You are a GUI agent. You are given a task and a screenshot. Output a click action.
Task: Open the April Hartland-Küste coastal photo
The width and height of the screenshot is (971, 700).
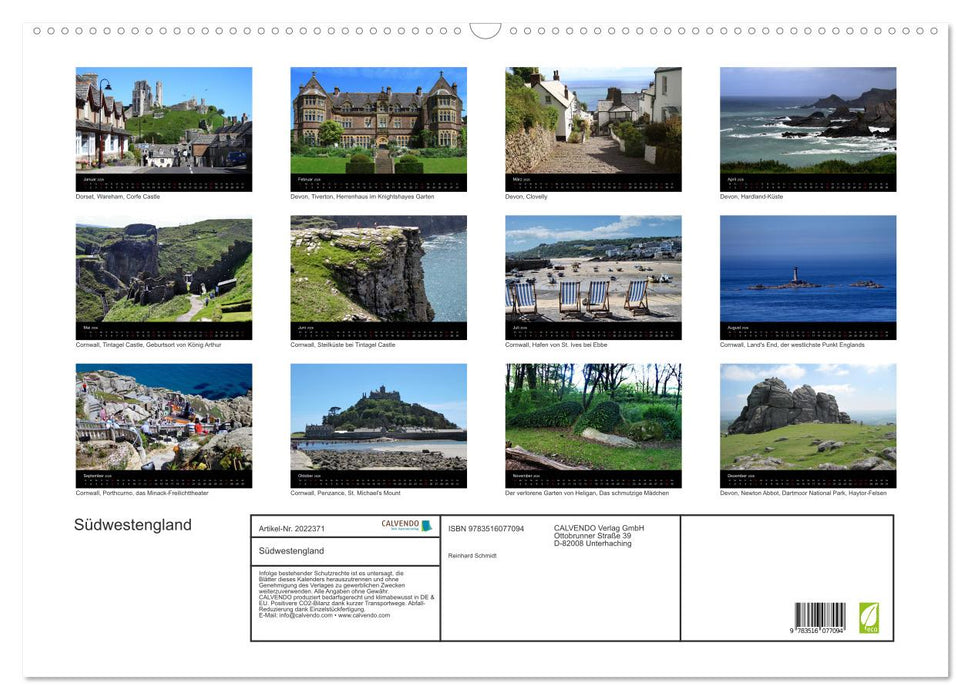tap(807, 128)
